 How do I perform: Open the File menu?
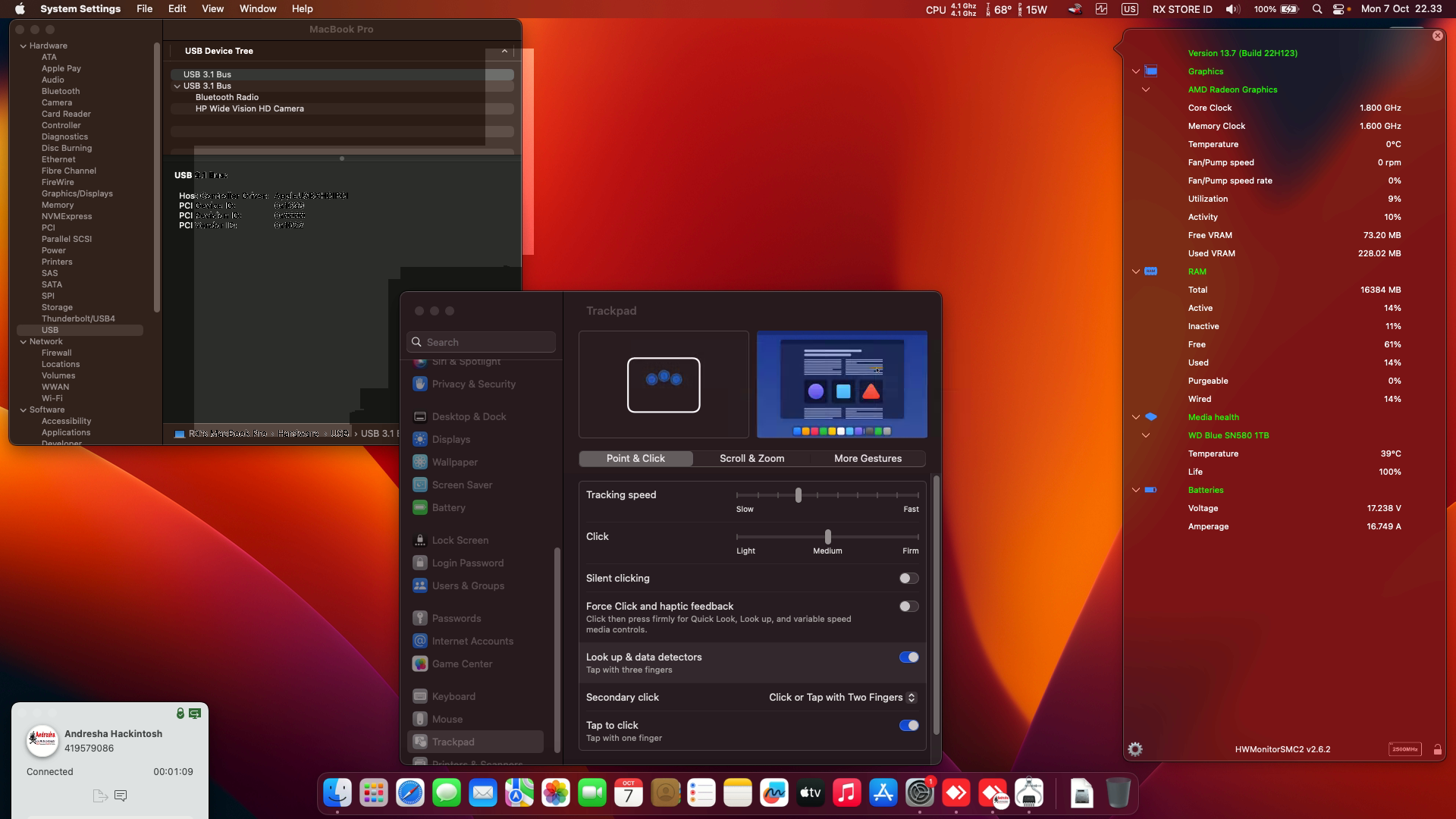(x=144, y=9)
